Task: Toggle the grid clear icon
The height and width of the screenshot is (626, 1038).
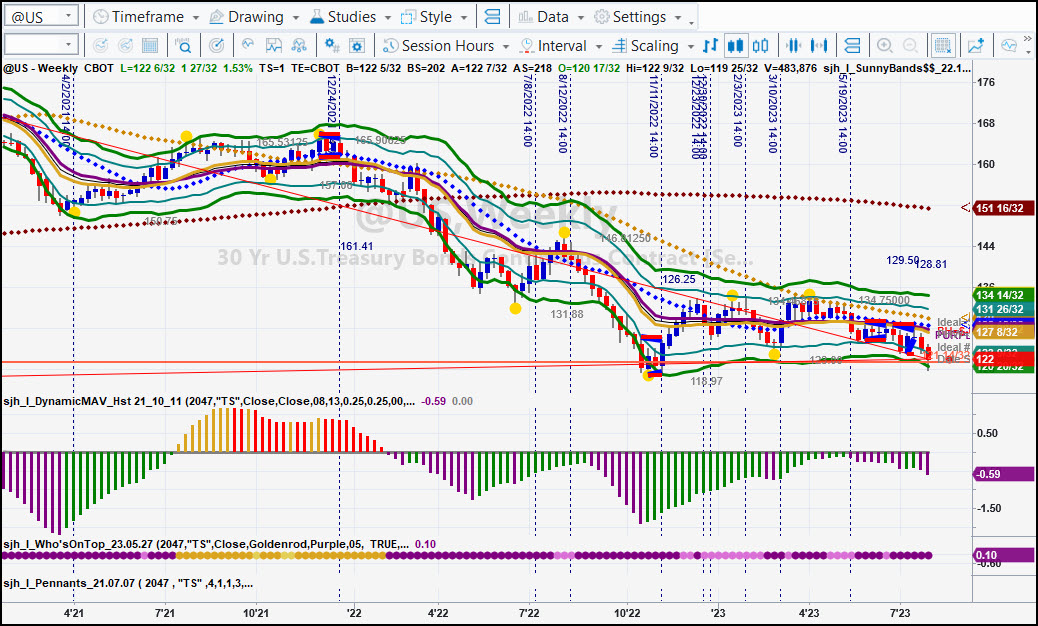Action: coord(942,46)
